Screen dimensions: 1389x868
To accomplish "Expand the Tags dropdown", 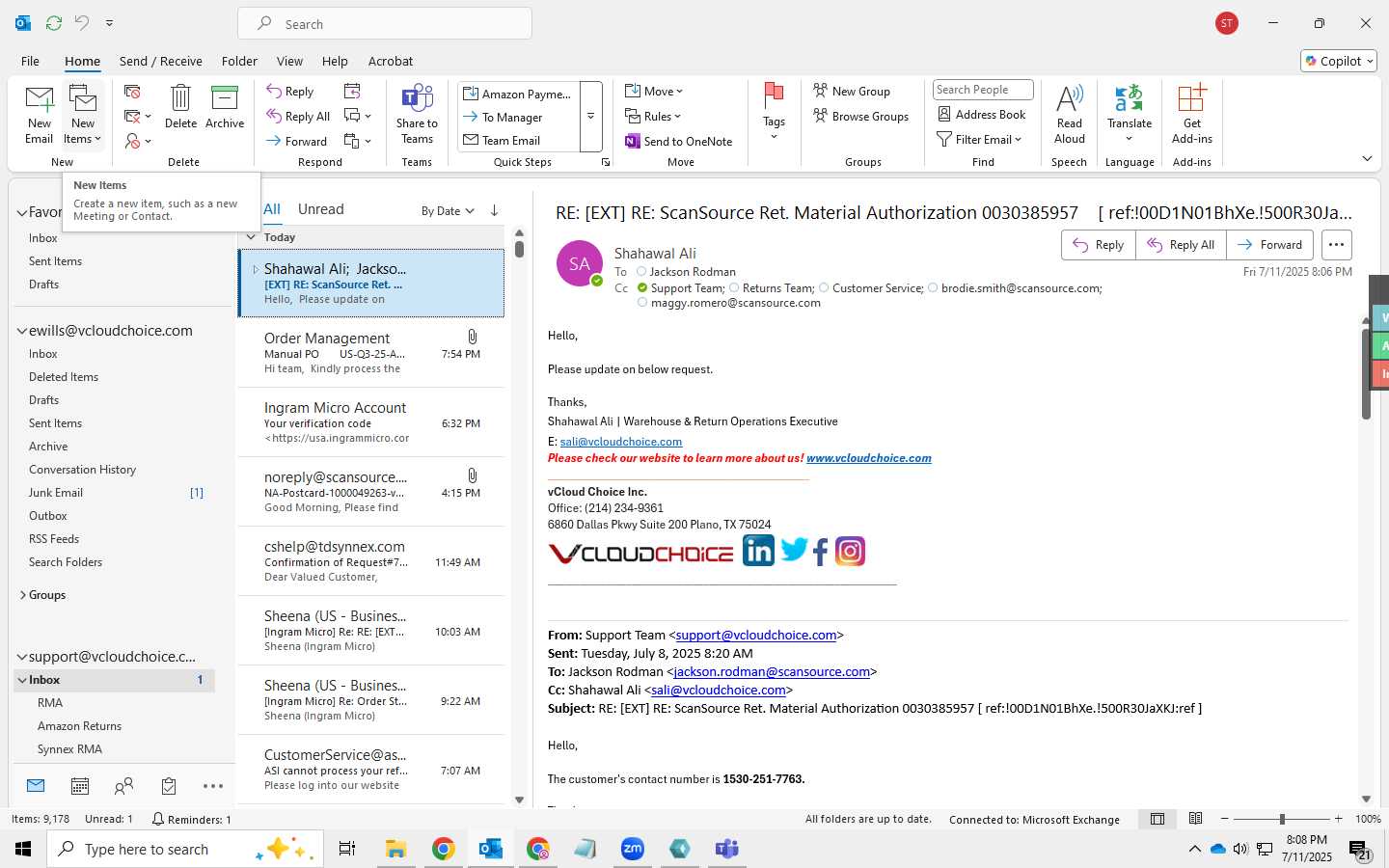I will [774, 115].
